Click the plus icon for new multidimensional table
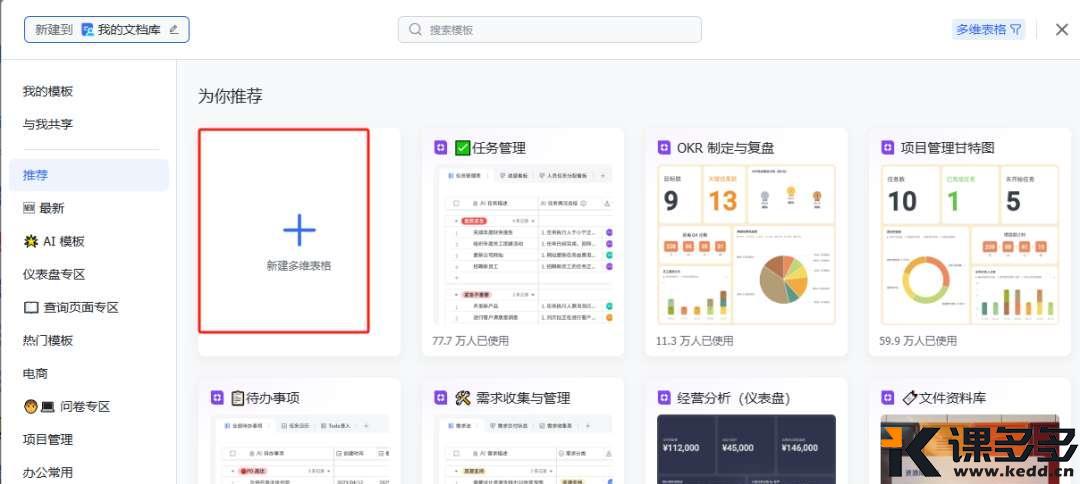This screenshot has height=484, width=1080. tap(299, 230)
